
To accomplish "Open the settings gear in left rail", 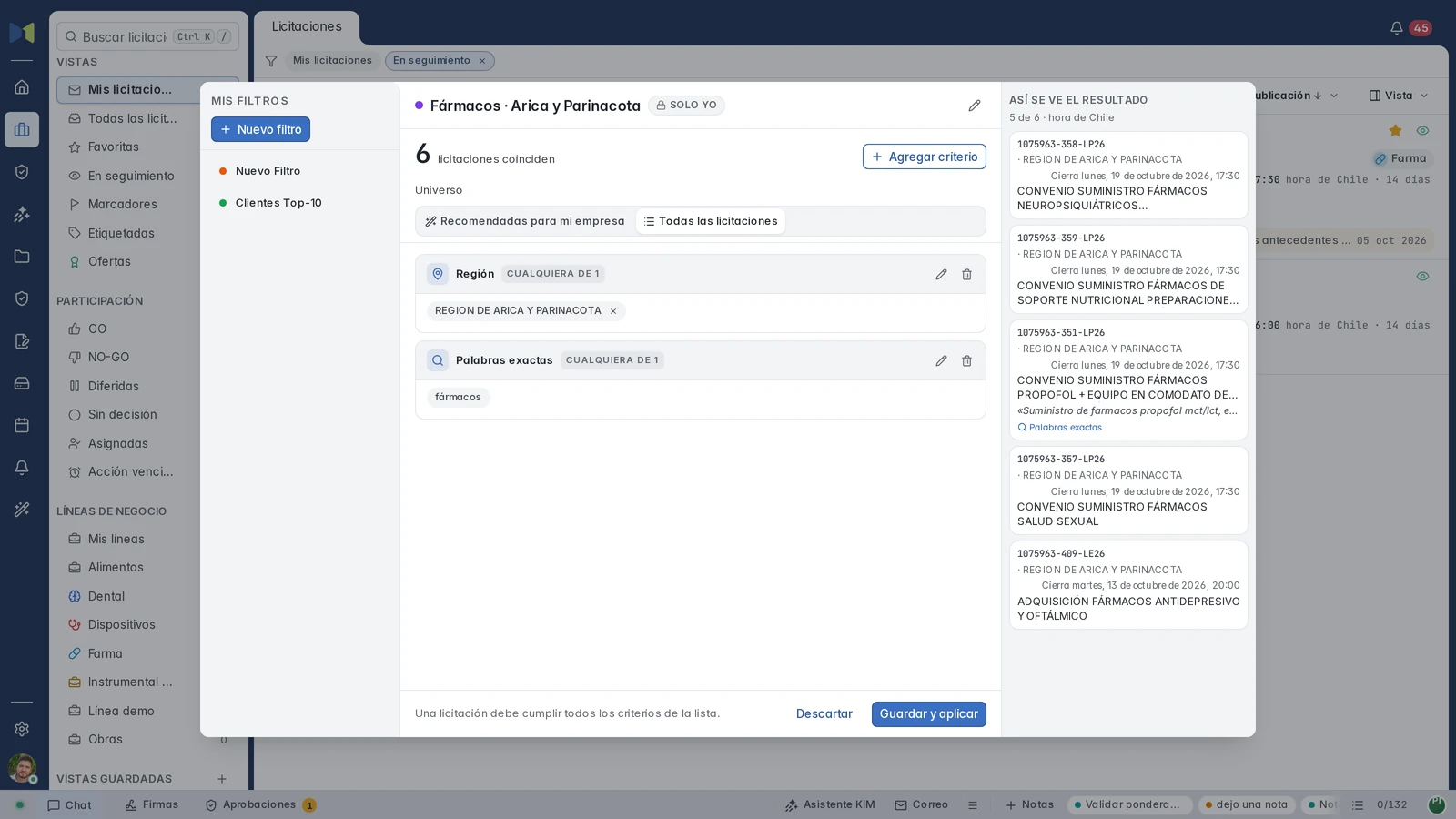I will click(x=22, y=729).
